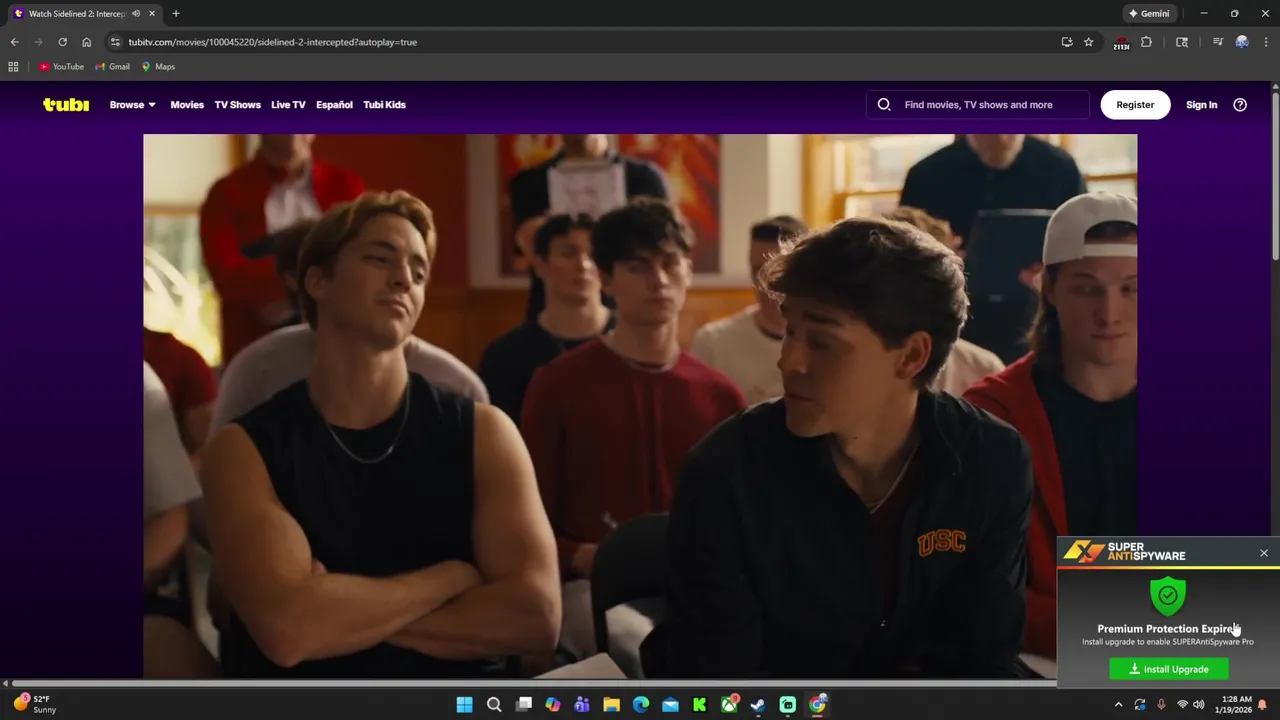Open the Gmail bookmark
Screen dimensions: 1280x720
click(x=112, y=67)
